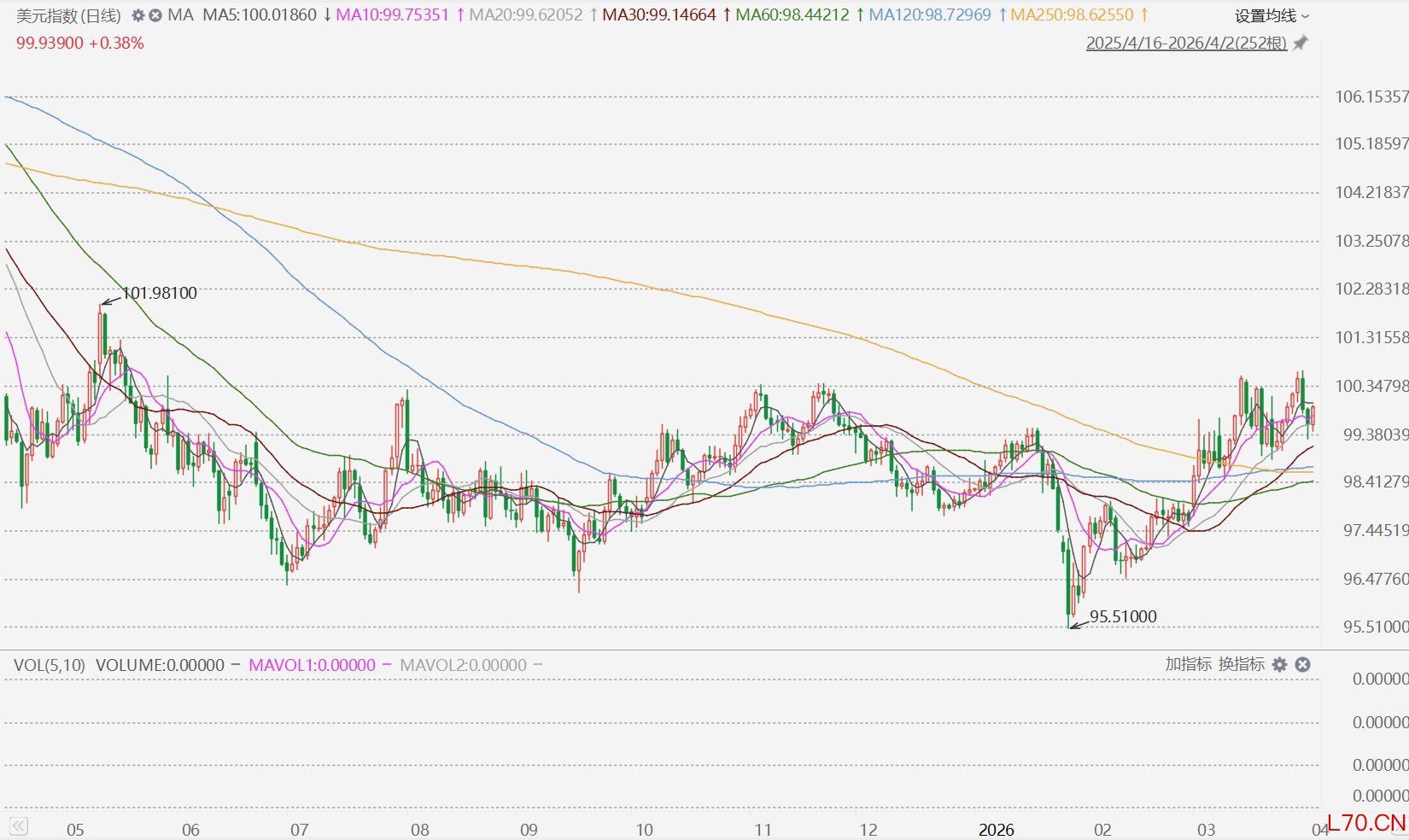
Task: Remove the MA indicator with X icon
Action: [x=155, y=15]
